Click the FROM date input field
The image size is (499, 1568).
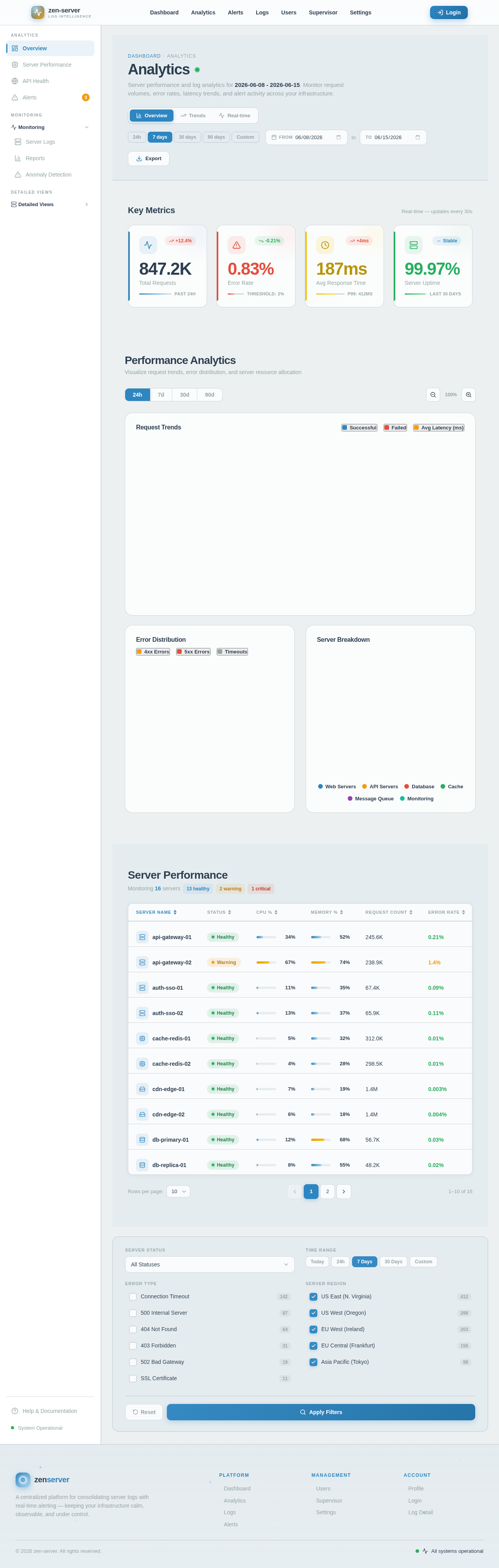pos(306,138)
